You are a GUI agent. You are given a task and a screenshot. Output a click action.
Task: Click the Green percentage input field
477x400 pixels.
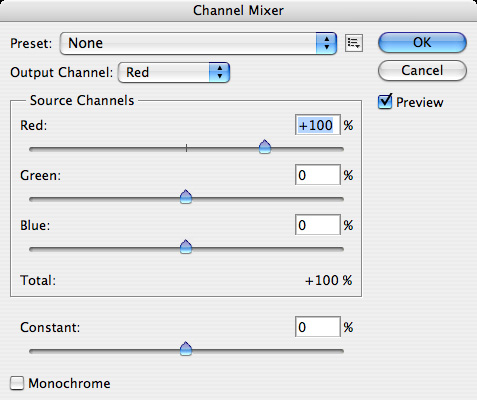[x=318, y=175]
